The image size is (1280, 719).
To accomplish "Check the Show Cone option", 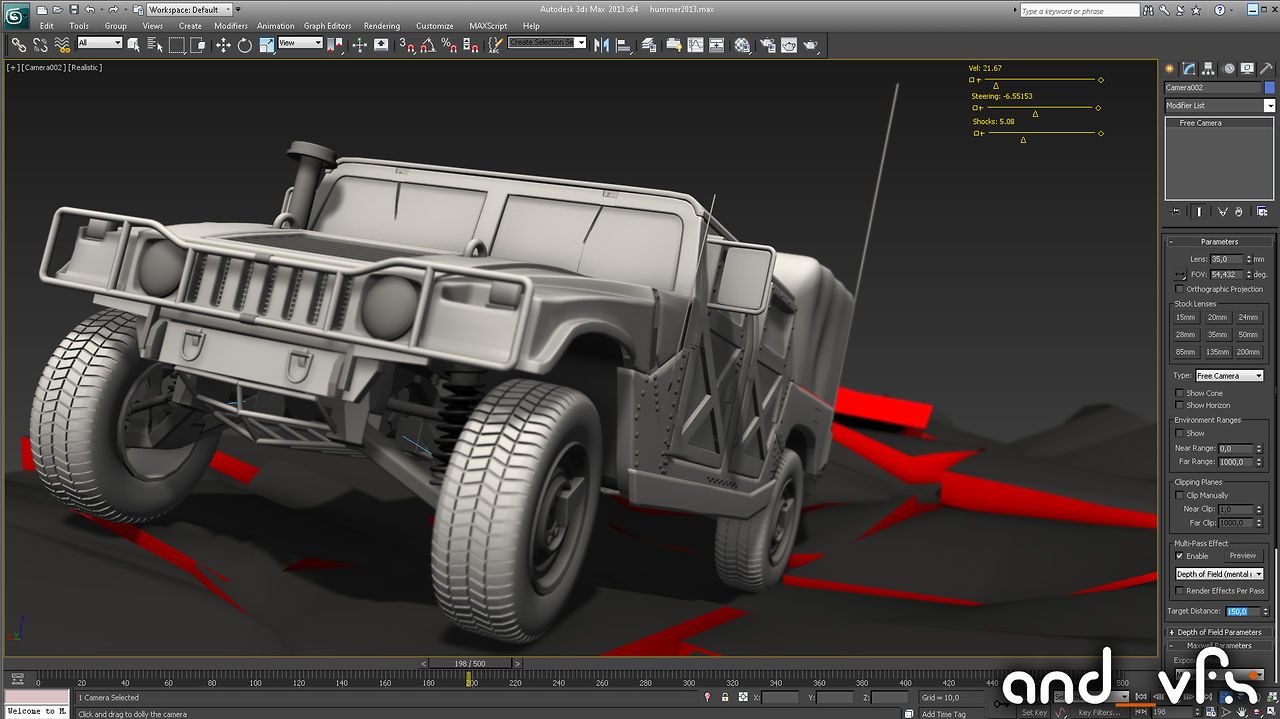I will (x=1179, y=393).
